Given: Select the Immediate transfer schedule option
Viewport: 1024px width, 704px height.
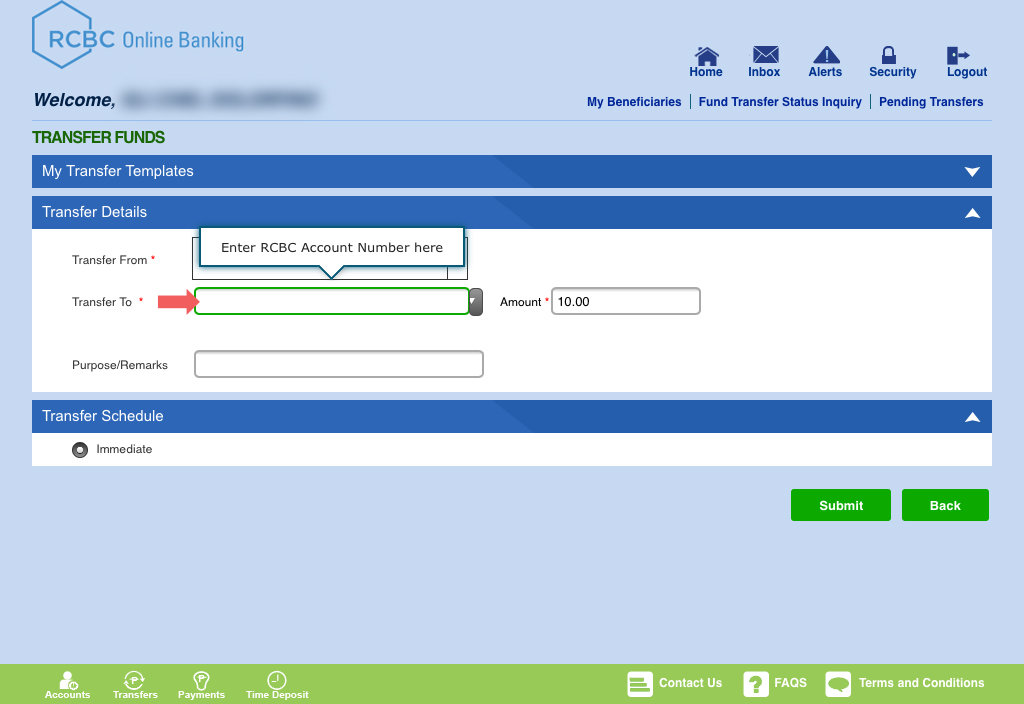Looking at the screenshot, I should [x=80, y=450].
